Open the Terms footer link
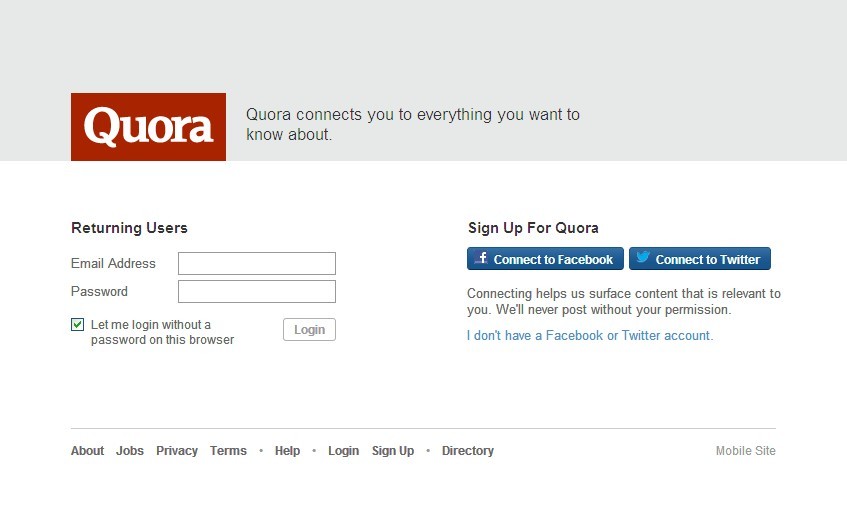847x510 pixels. click(x=228, y=451)
